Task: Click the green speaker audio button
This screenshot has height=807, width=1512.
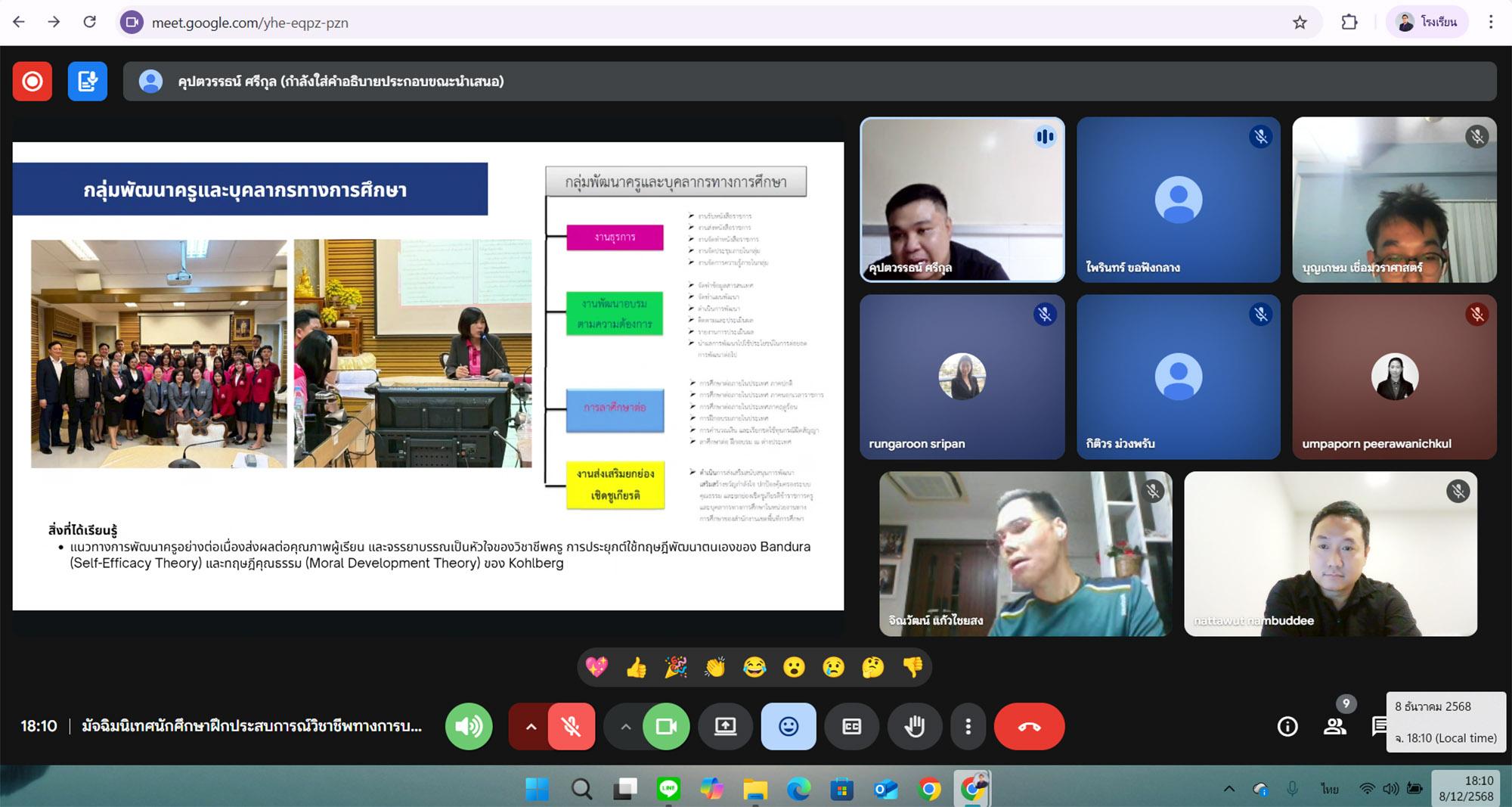Action: 469,727
